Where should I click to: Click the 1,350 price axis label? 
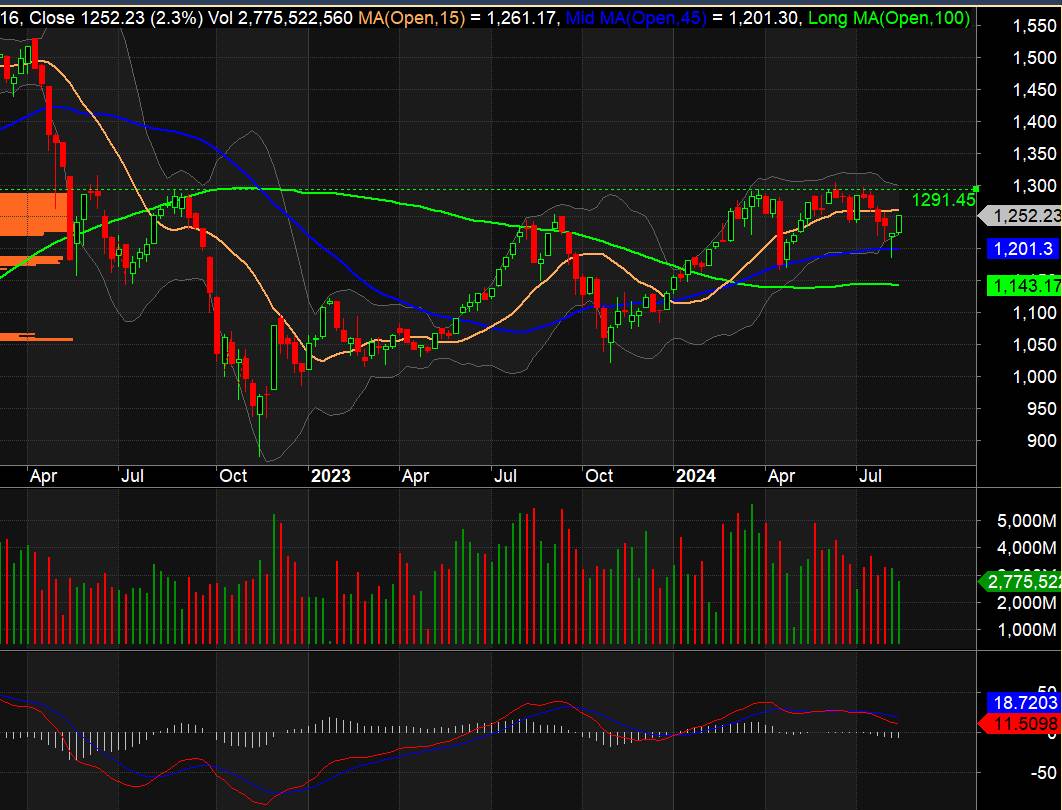[1034, 154]
